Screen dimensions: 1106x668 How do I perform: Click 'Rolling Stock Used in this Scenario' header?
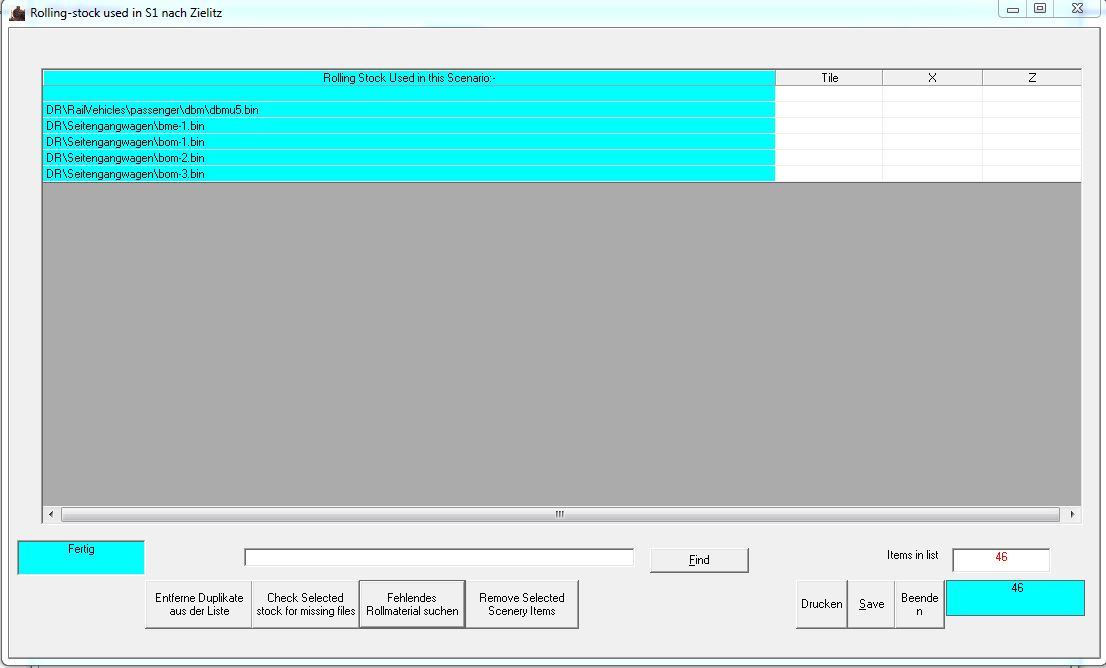(x=409, y=78)
